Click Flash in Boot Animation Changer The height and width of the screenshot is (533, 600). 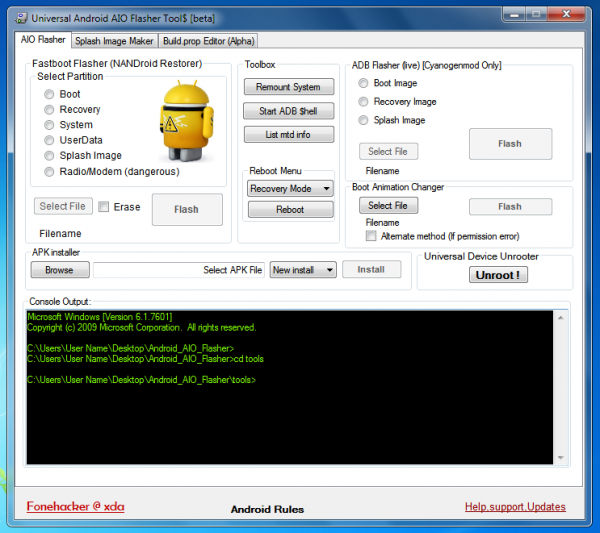pos(510,207)
